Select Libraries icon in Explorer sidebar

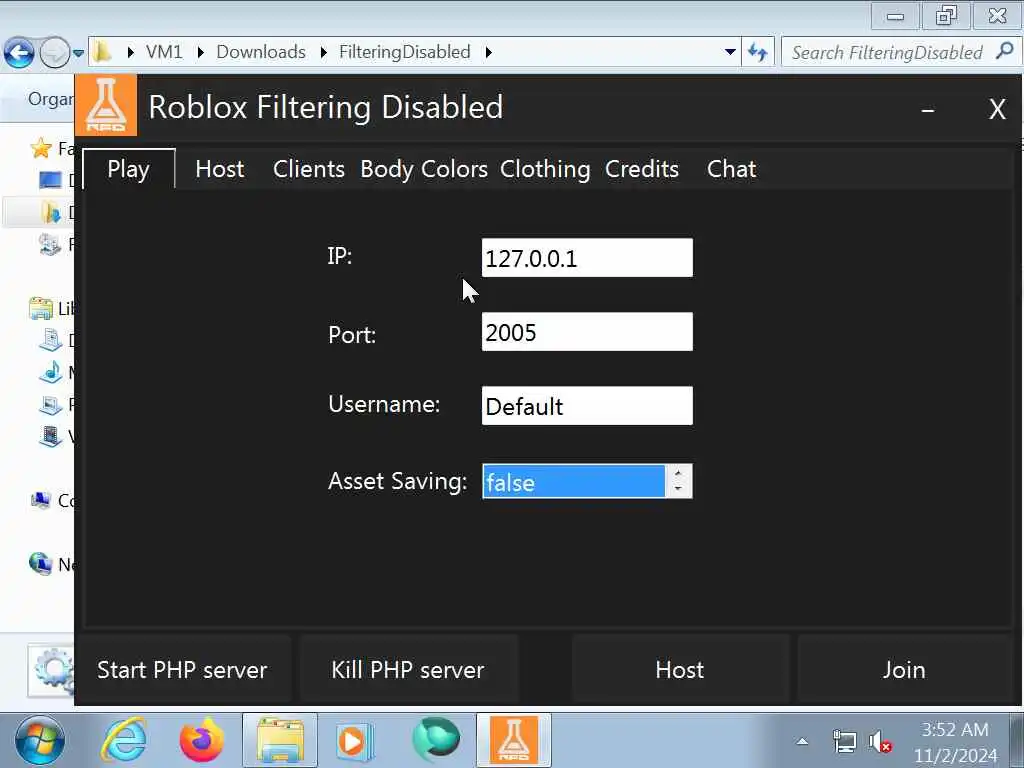41,308
